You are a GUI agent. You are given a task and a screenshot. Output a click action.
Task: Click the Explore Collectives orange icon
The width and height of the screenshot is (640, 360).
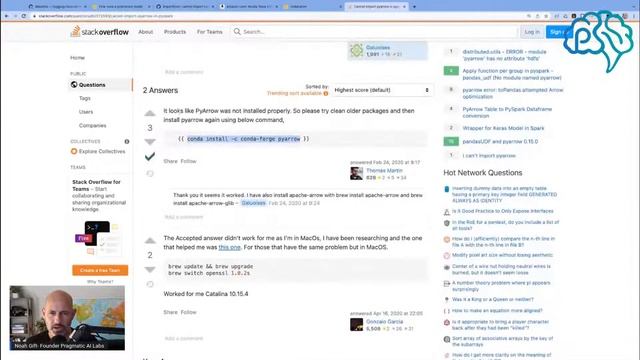coord(74,151)
